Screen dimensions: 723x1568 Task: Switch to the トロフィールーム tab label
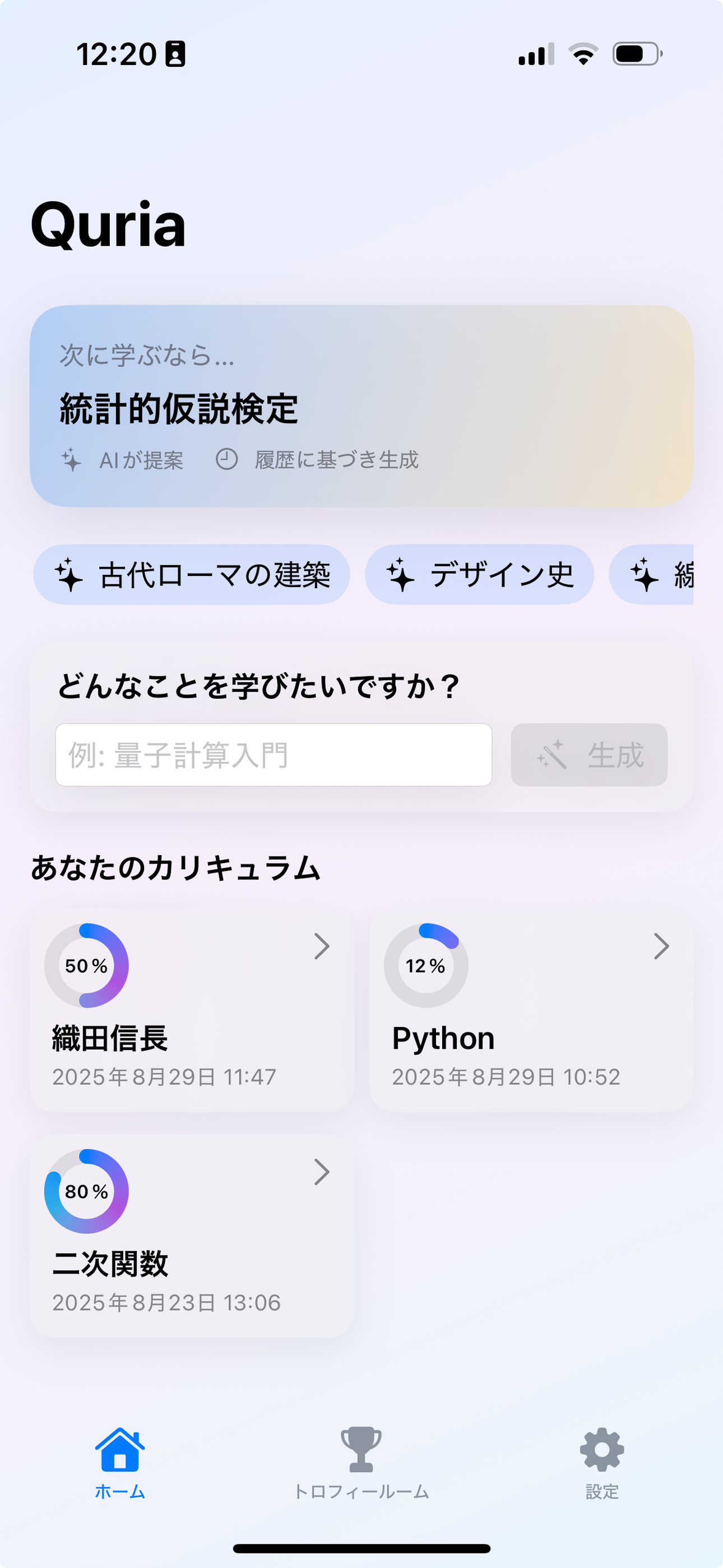361,1492
